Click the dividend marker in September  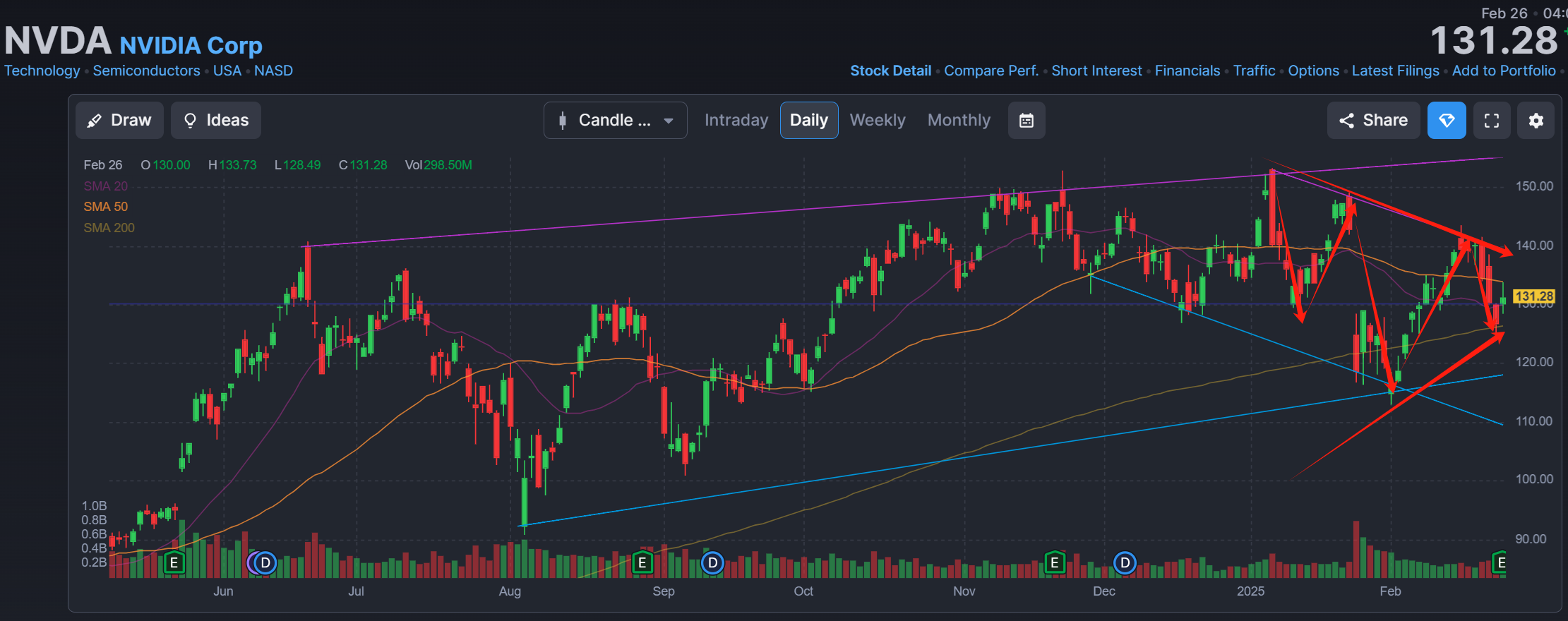coord(712,563)
